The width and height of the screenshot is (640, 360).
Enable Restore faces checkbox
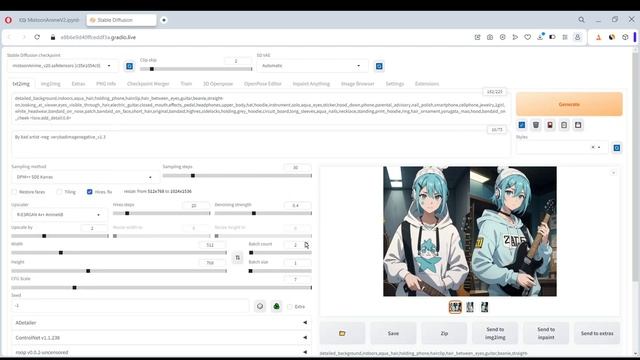pyautogui.click(x=14, y=192)
